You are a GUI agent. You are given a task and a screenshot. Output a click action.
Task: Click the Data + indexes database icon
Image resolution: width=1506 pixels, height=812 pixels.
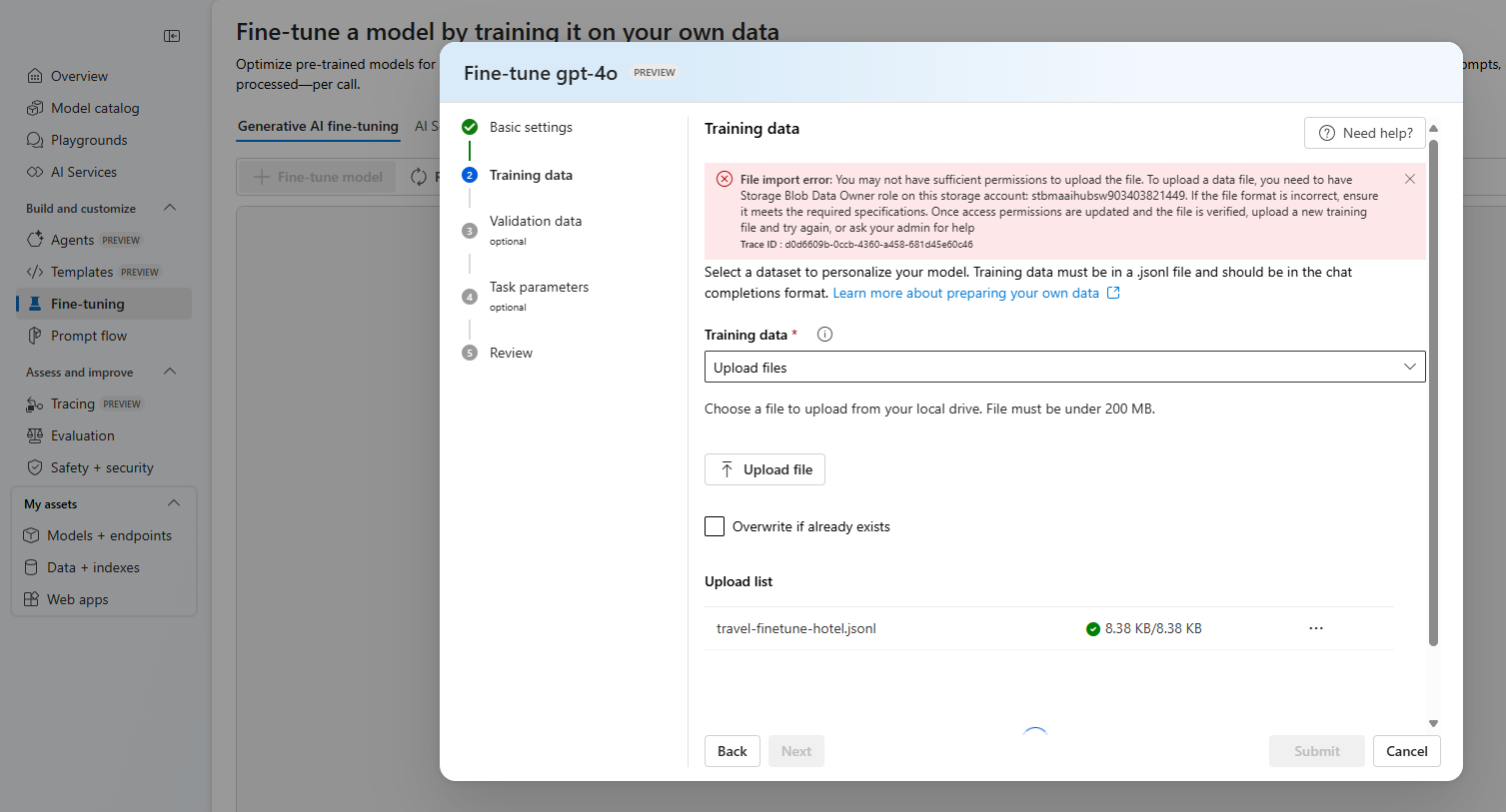(31, 567)
